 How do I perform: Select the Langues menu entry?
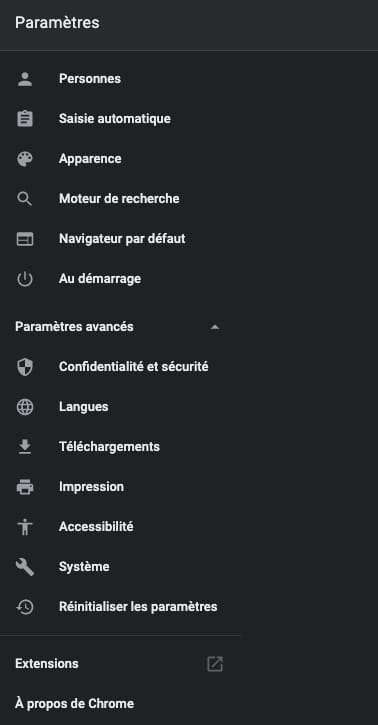point(120,407)
